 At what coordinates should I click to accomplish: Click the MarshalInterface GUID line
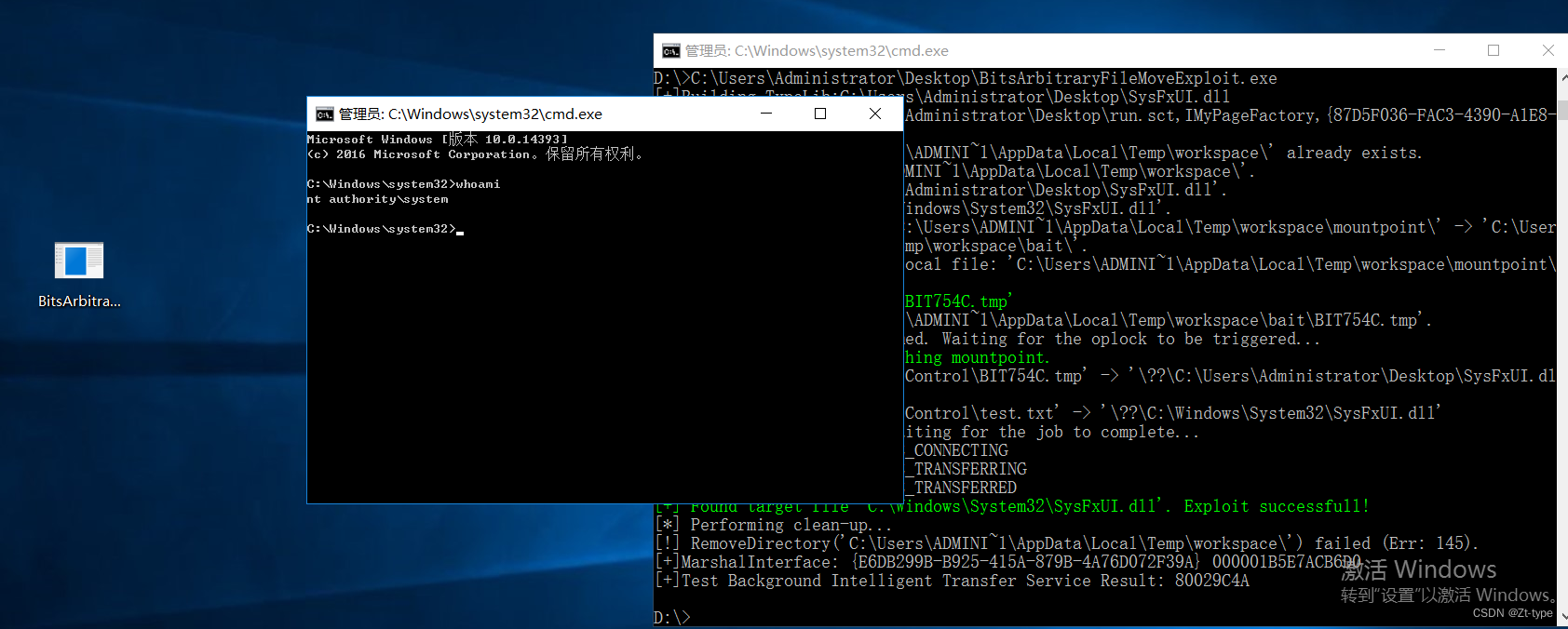click(x=1008, y=562)
